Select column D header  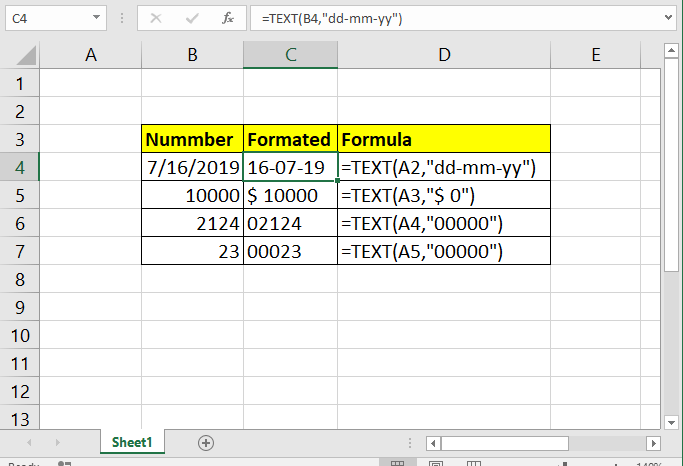pyautogui.click(x=444, y=55)
